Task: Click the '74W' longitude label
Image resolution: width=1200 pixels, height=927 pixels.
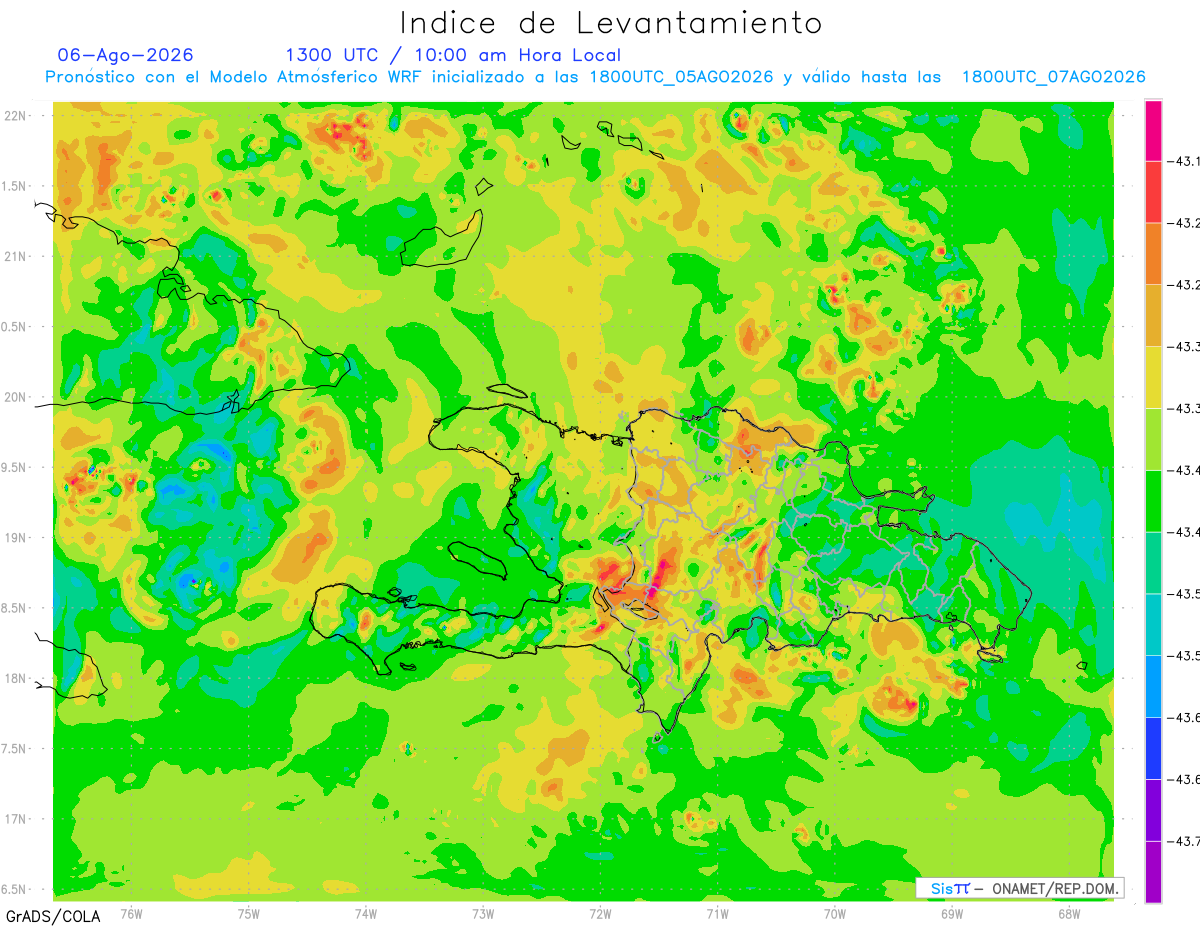Action: [365, 913]
